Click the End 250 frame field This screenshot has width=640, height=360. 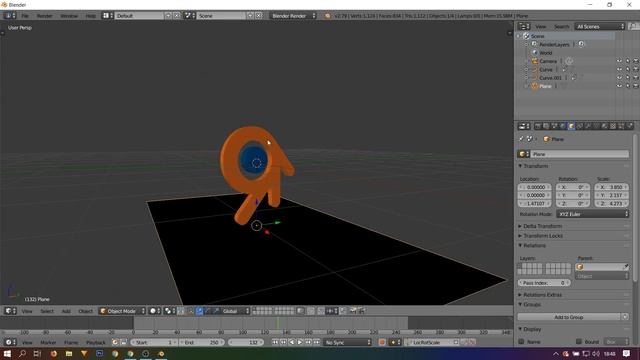click(x=202, y=342)
